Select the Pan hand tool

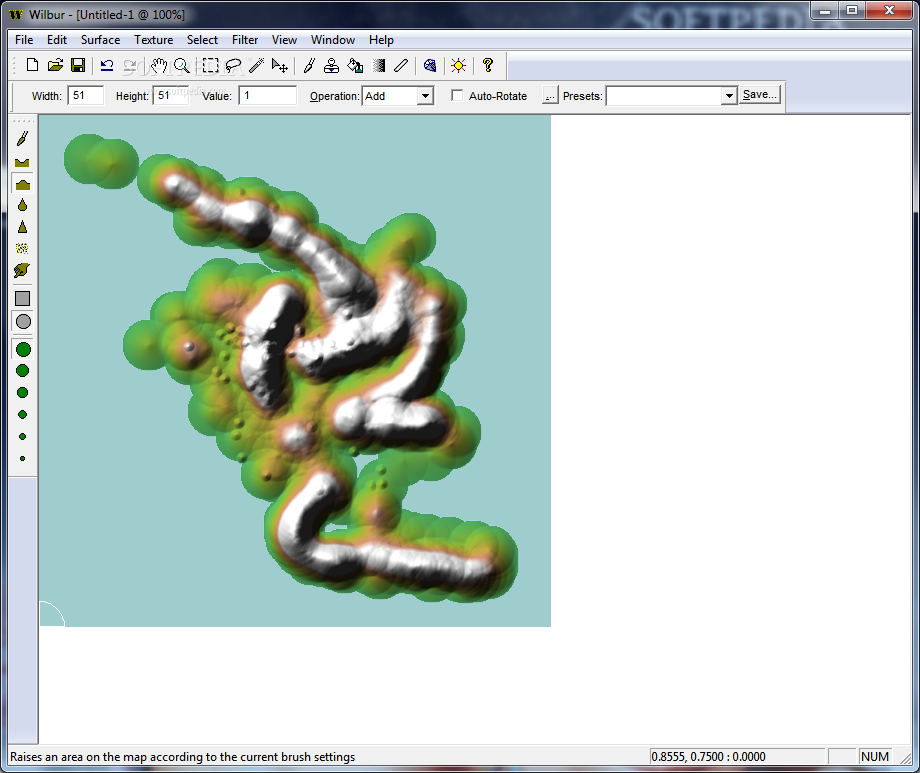pyautogui.click(x=159, y=65)
